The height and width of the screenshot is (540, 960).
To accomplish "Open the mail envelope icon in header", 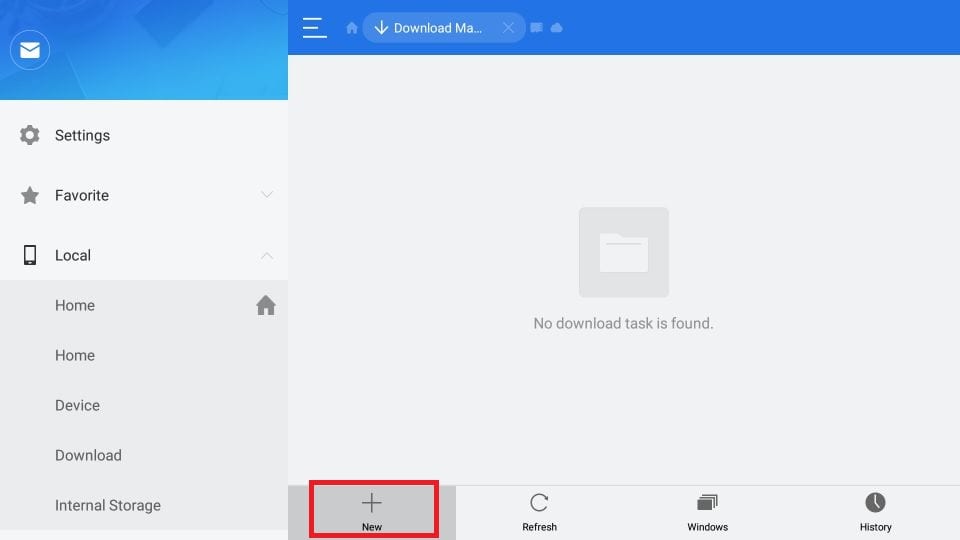I will [29, 50].
